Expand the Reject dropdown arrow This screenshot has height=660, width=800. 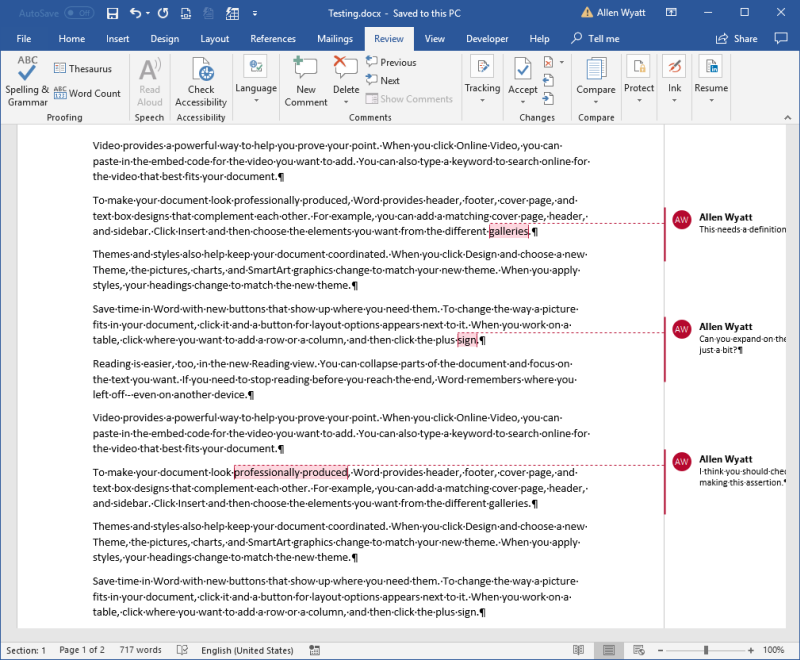[562, 62]
